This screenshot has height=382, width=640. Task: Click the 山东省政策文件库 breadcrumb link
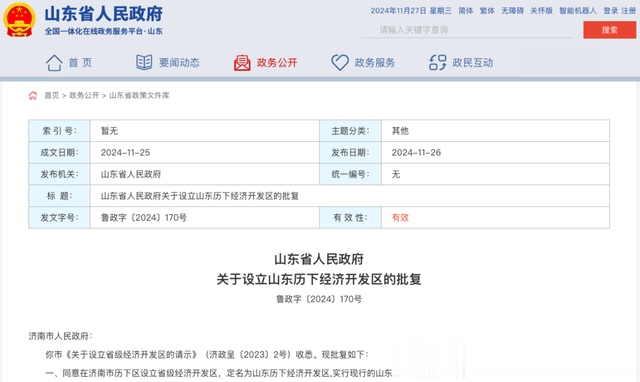pyautogui.click(x=139, y=96)
